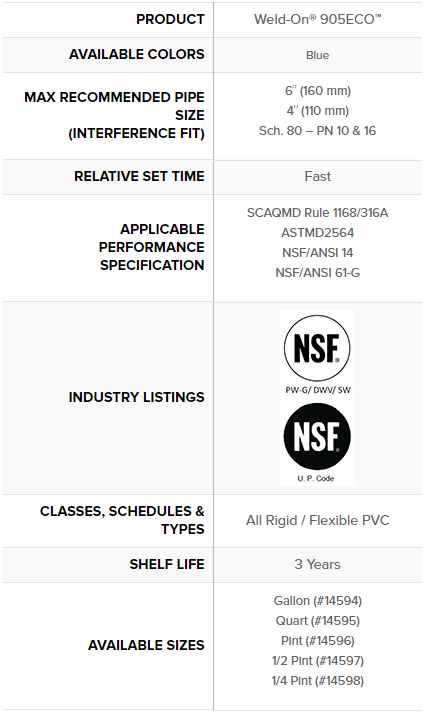425x713 pixels.
Task: Select the Weld-On 905ECO product name
Action: (317, 19)
